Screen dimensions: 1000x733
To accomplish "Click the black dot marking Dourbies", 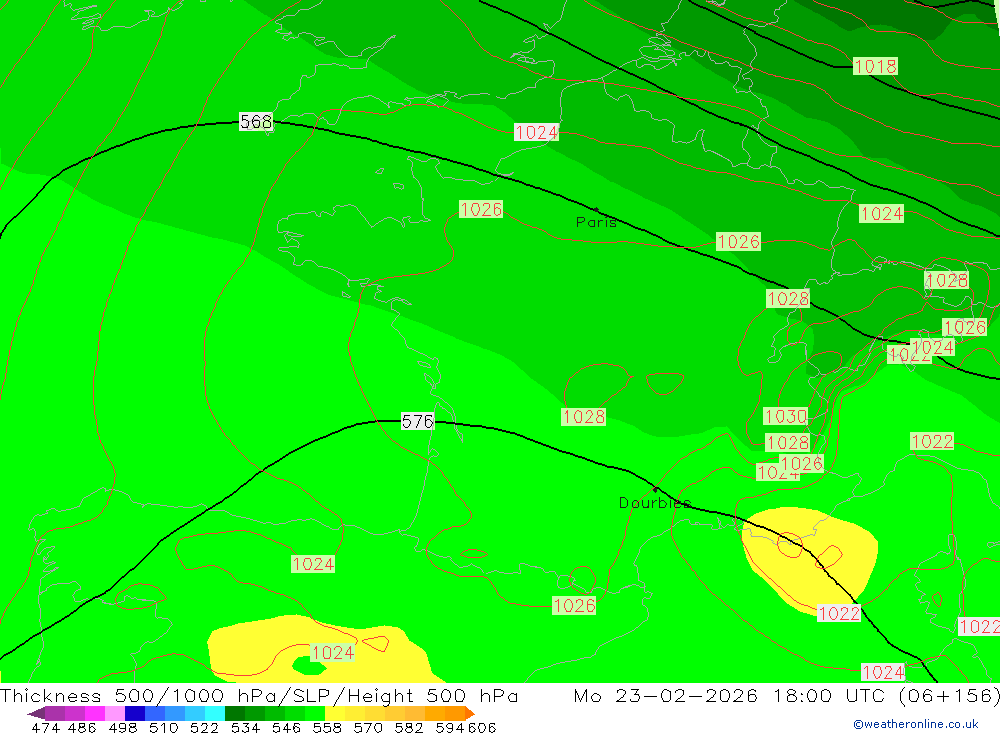I will 656,490.
